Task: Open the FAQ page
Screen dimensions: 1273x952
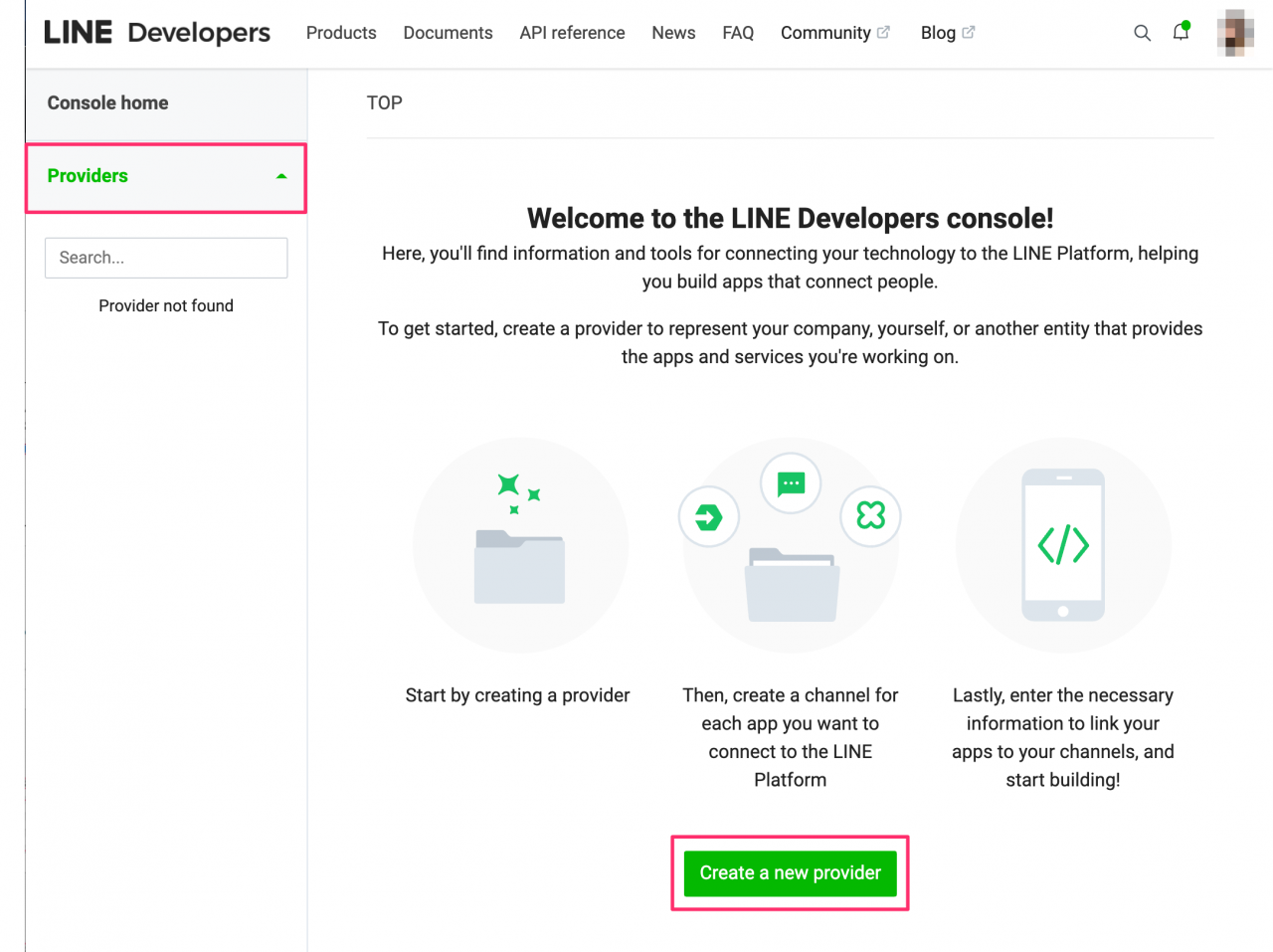Action: point(738,33)
